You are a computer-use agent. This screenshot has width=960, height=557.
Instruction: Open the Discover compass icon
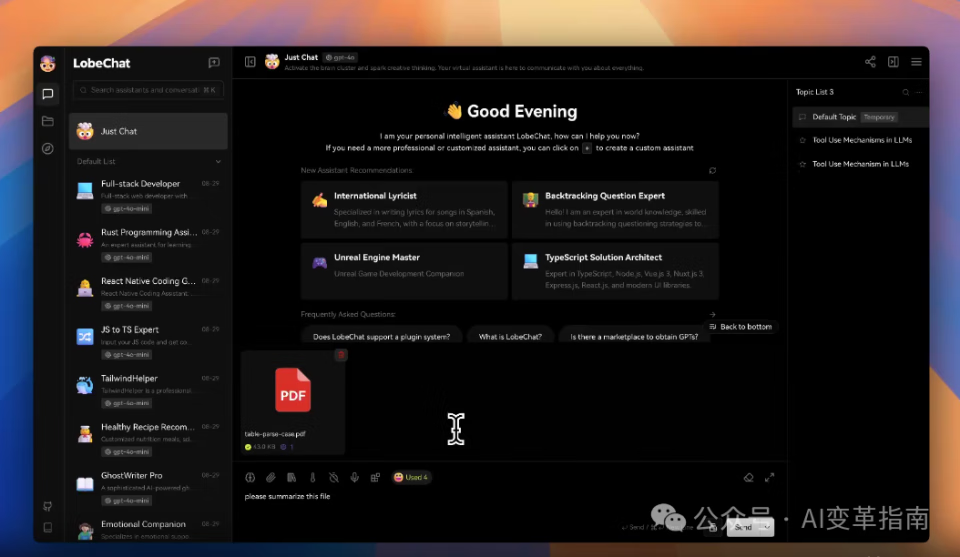pyautogui.click(x=48, y=149)
